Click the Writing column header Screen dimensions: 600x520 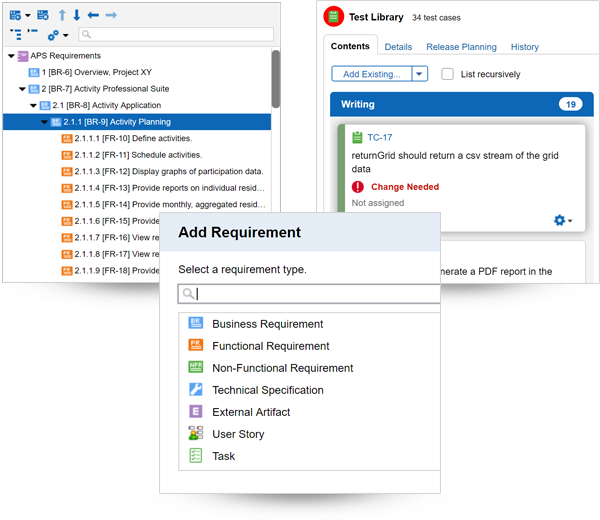462,104
